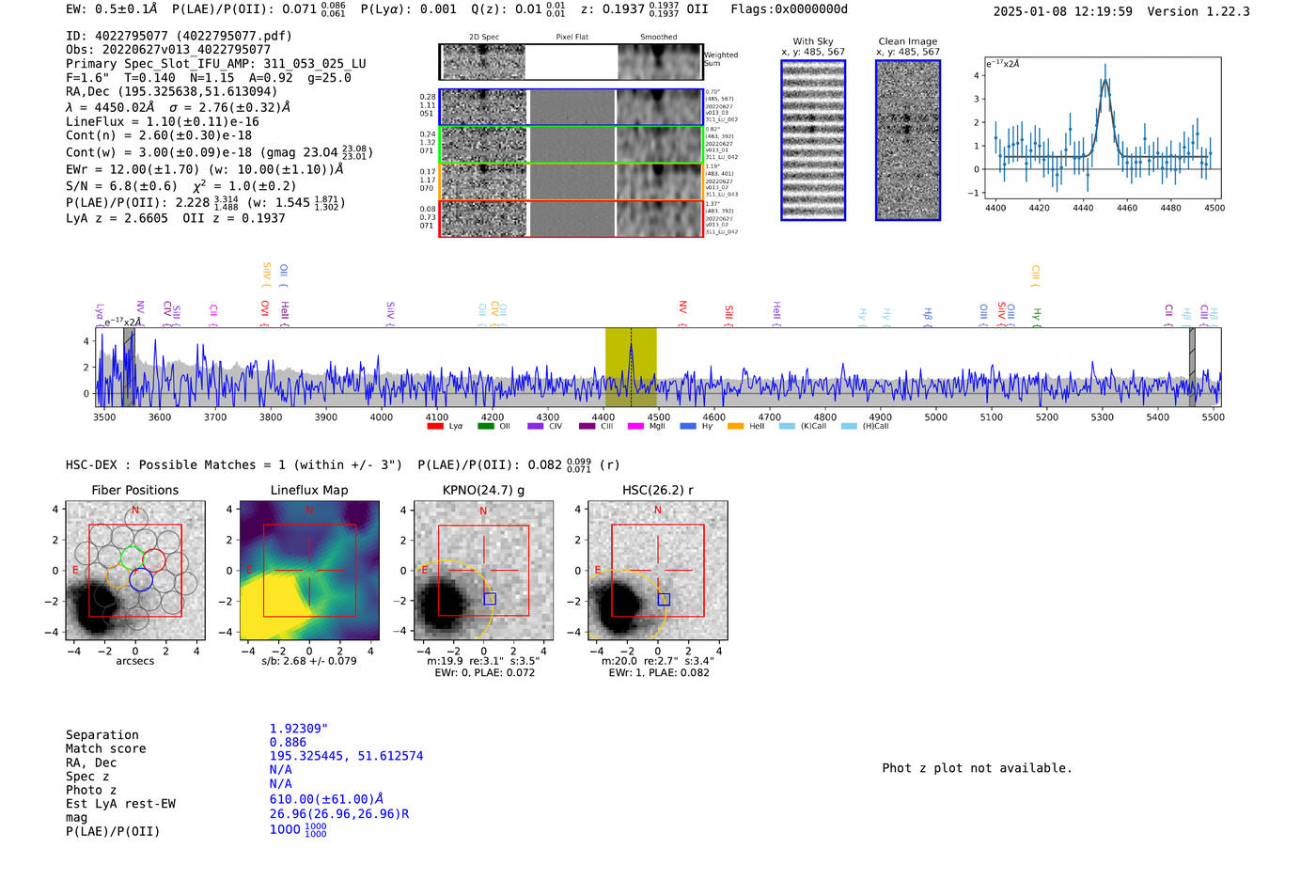Click the Pixel Flat column header
1316x896 pixels.
[572, 37]
